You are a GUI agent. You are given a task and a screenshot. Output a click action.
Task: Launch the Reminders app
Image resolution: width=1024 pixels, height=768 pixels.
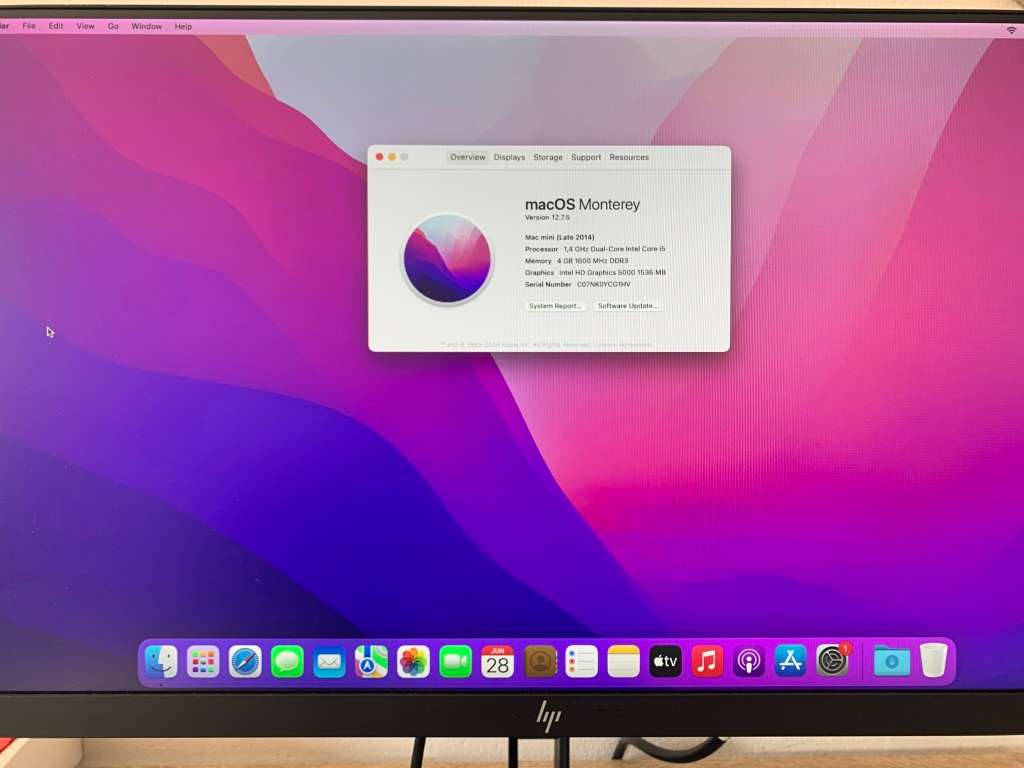(x=581, y=661)
